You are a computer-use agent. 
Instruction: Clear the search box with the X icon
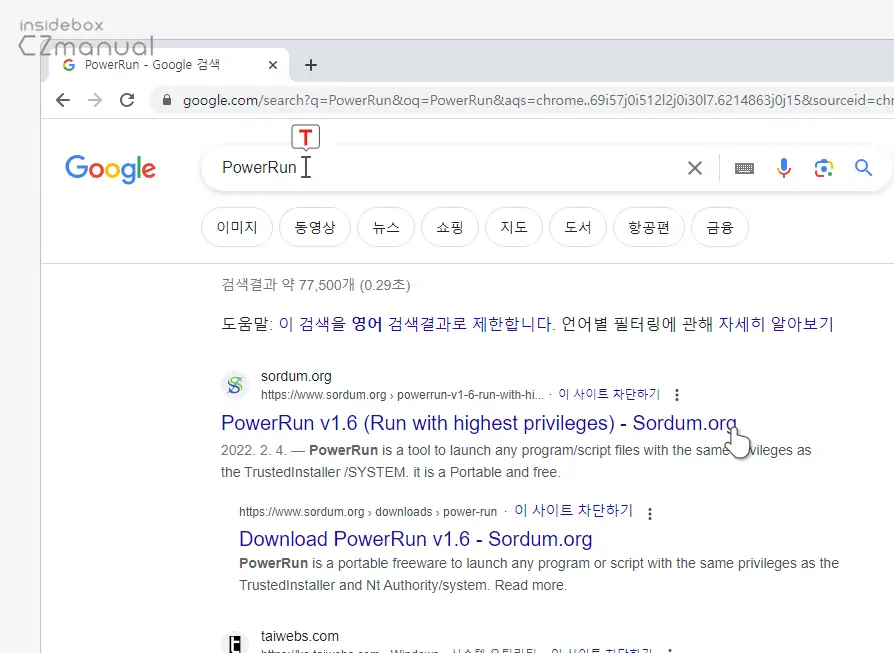(695, 168)
